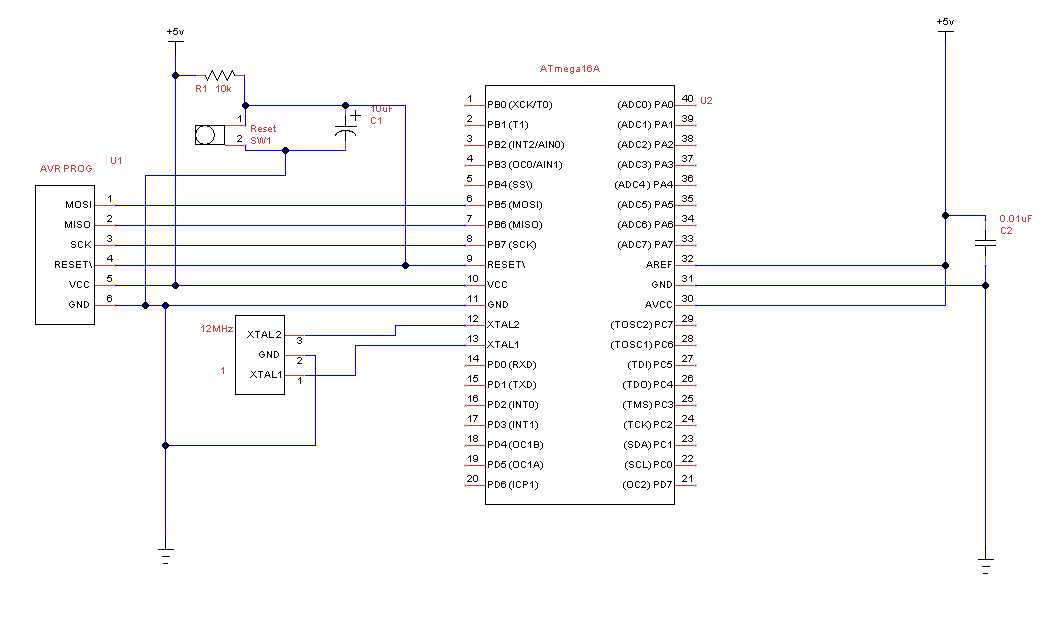Click the 12MHz crystal value label

tap(216, 329)
